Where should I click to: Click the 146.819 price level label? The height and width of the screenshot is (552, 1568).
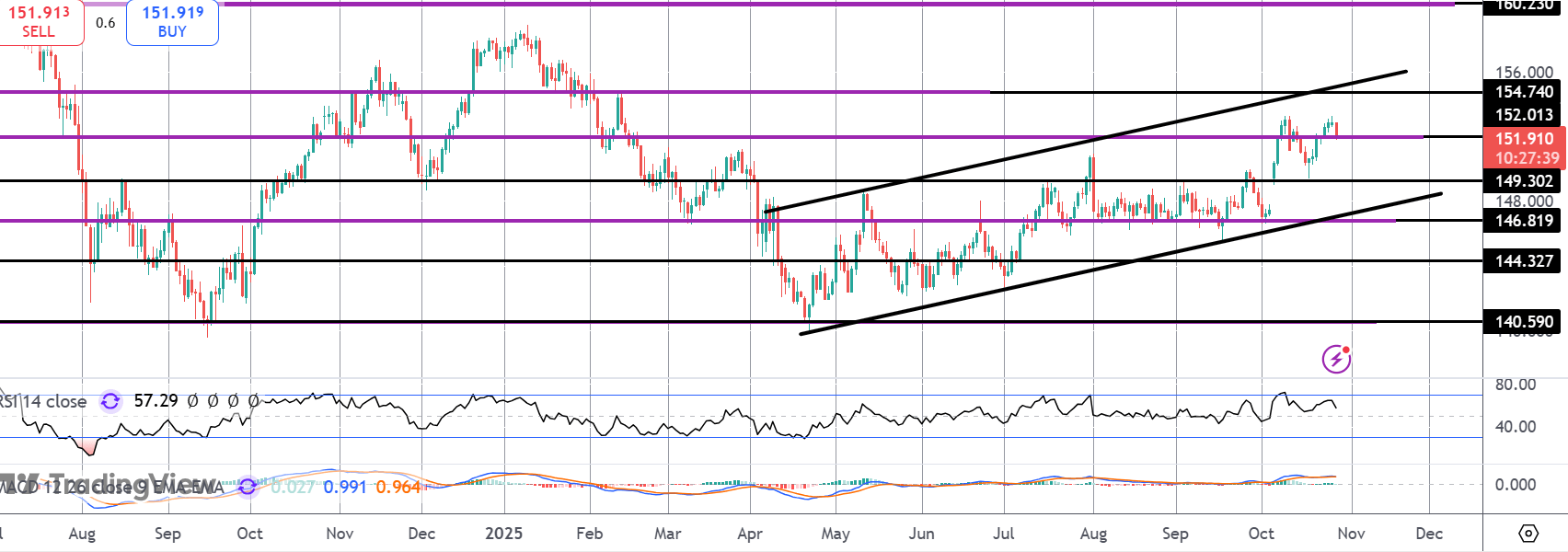coord(1524,221)
